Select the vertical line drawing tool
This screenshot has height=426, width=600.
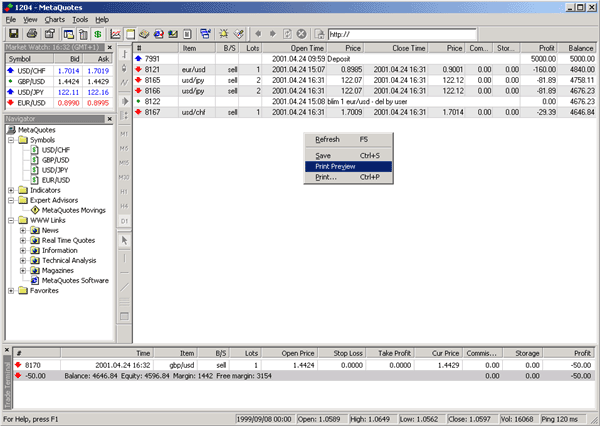(x=124, y=259)
